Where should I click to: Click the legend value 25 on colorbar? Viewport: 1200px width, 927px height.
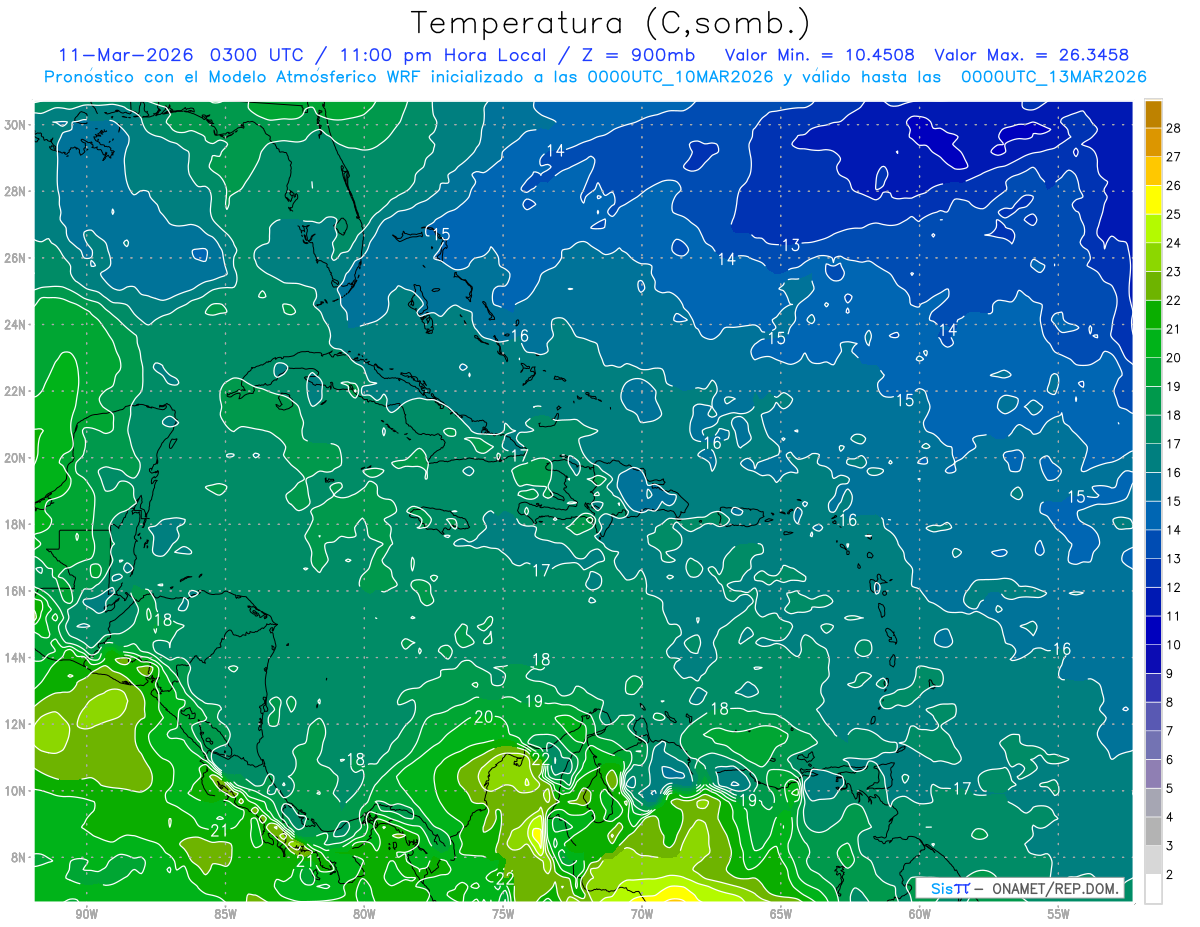click(1174, 214)
